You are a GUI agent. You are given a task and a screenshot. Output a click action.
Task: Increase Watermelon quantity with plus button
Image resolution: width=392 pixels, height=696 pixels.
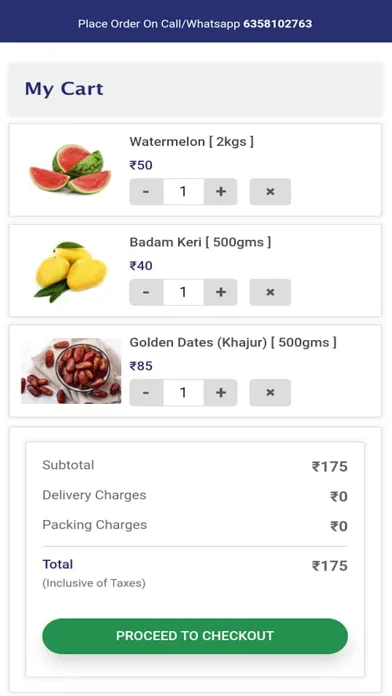point(221,192)
